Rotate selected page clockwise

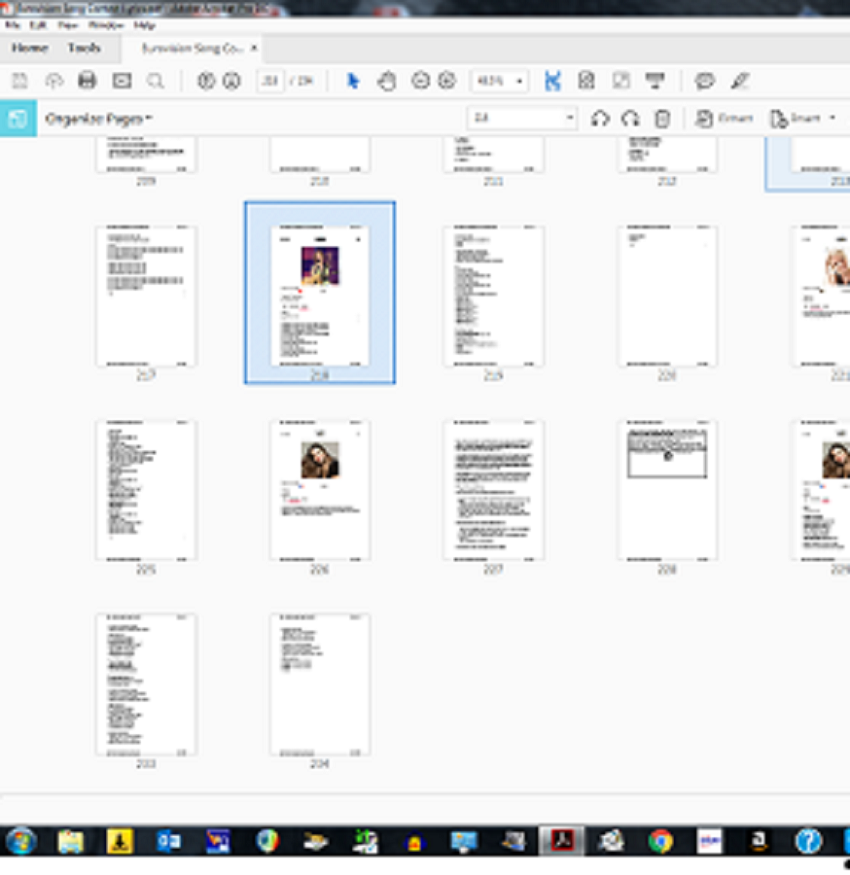[631, 118]
